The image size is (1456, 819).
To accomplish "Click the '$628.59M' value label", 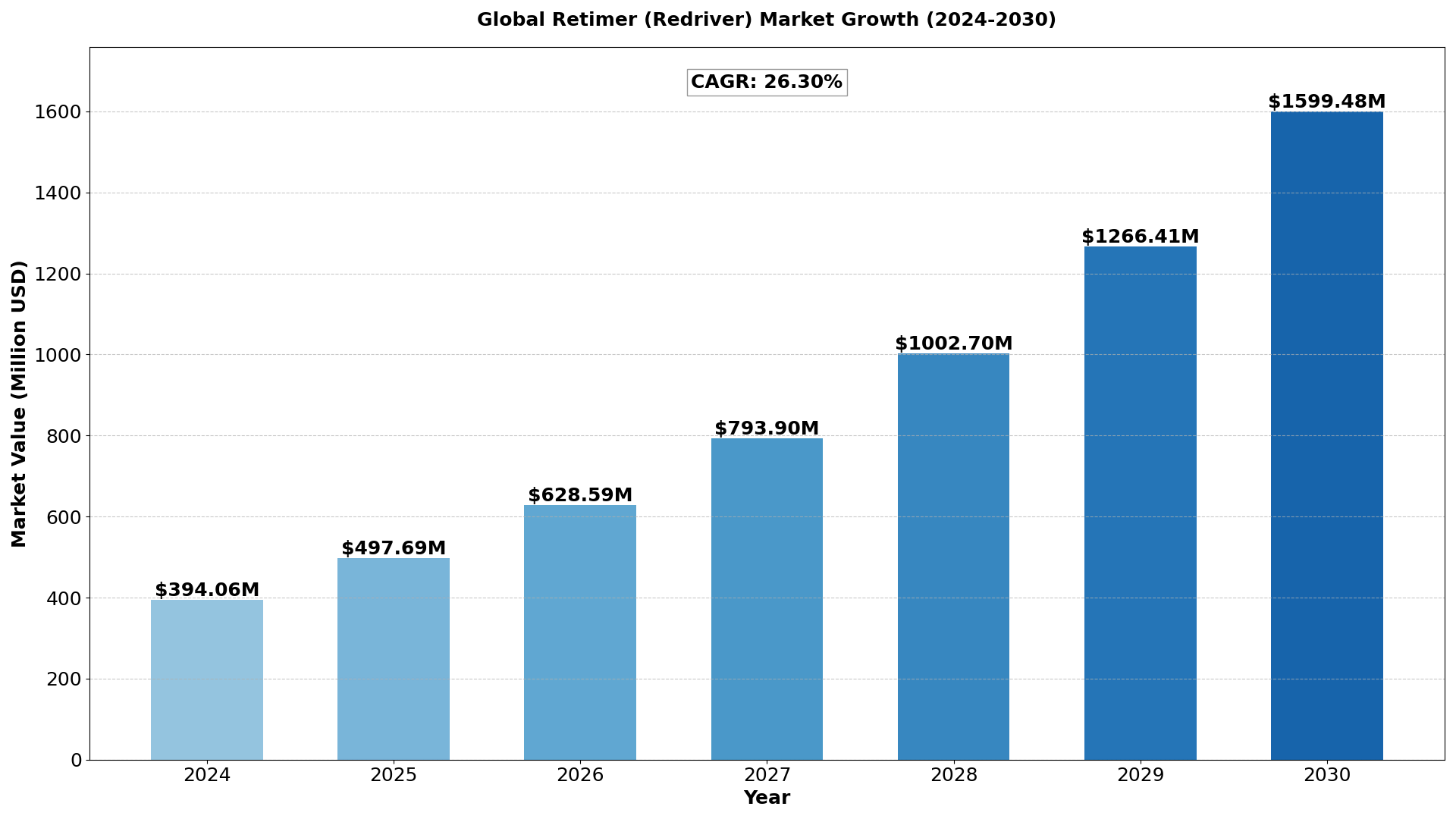I will [x=580, y=495].
